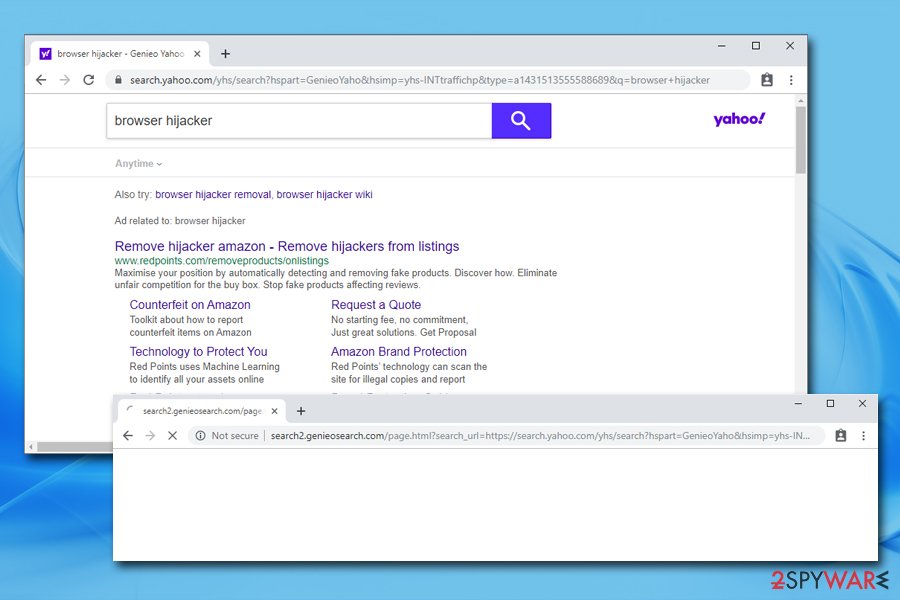Click the Yahoo favicon on the tab
Screen dimensions: 900x600
(45, 53)
